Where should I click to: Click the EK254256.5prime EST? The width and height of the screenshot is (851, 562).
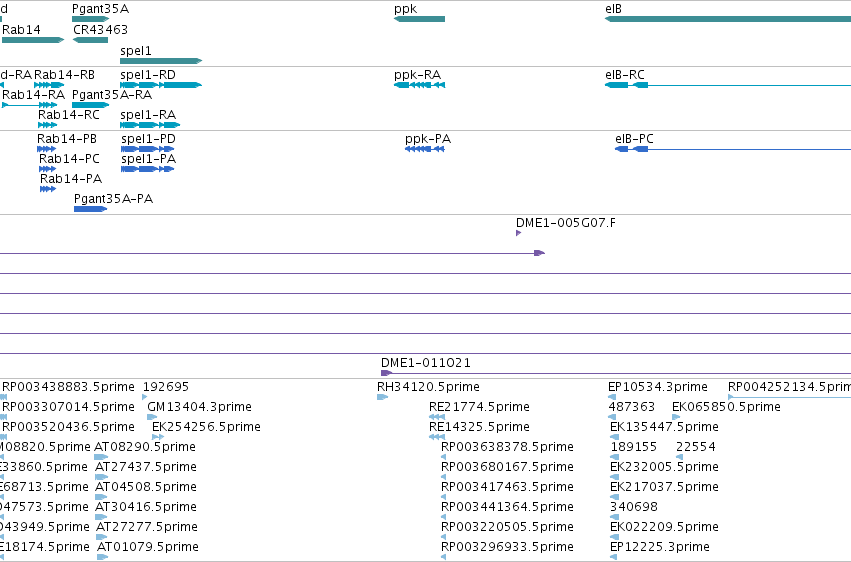[x=158, y=437]
